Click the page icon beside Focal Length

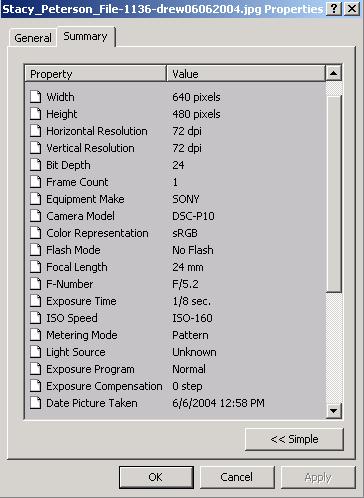[36, 267]
